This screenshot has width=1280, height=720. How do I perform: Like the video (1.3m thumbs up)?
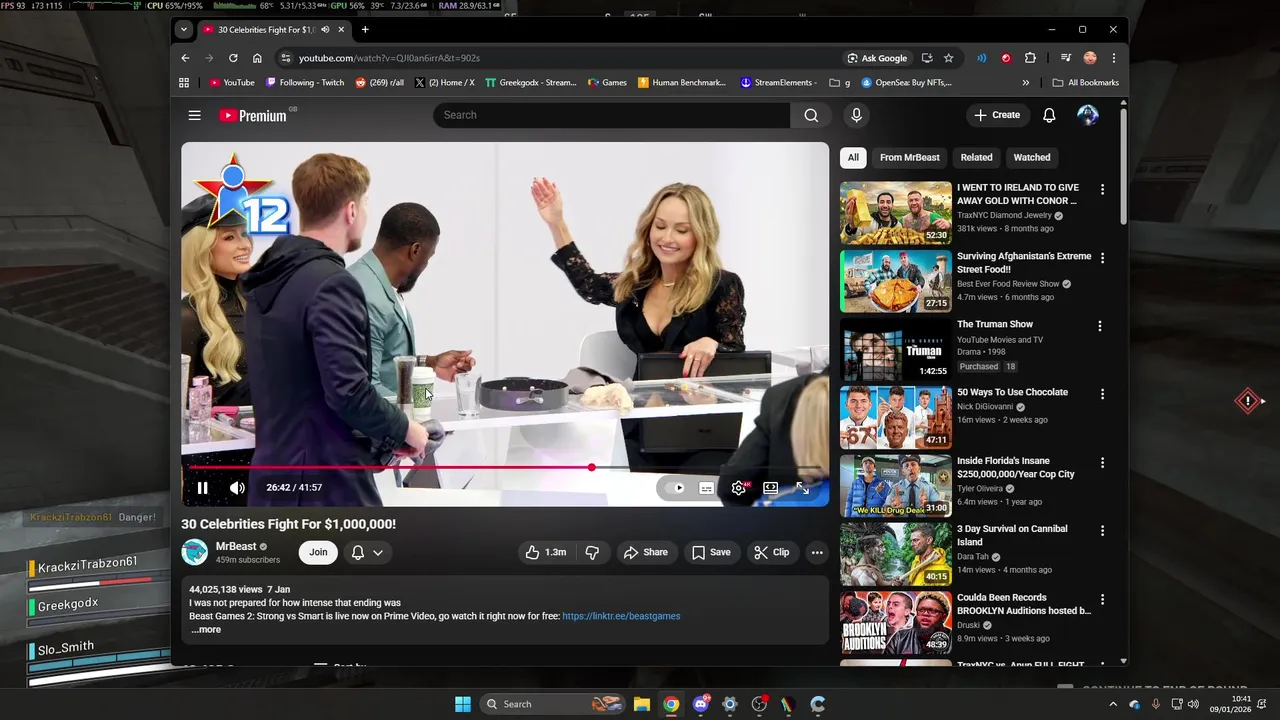(546, 552)
